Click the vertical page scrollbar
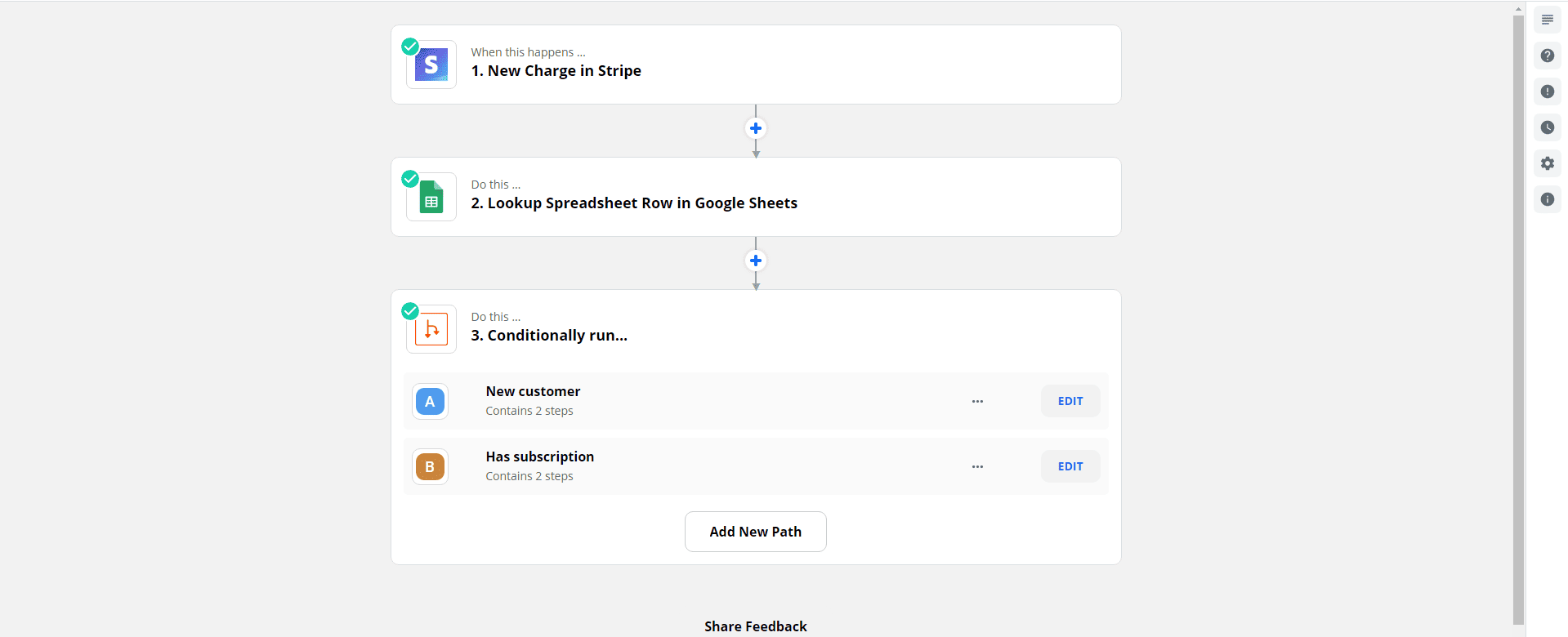The image size is (1568, 637). tap(1518, 318)
